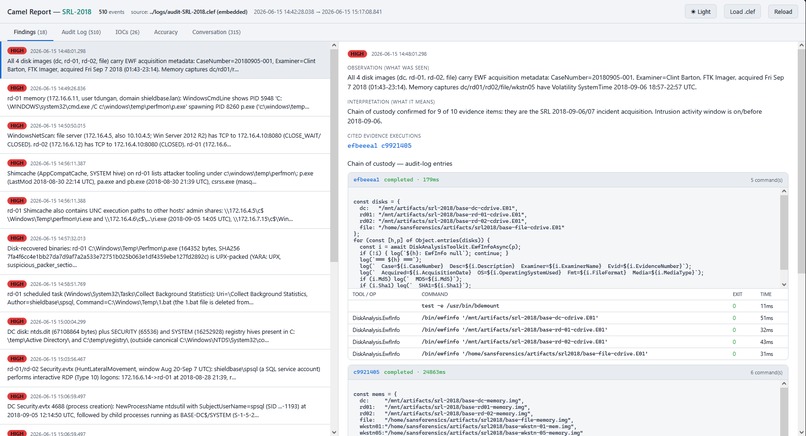Open the Accuracy tab

(166, 32)
